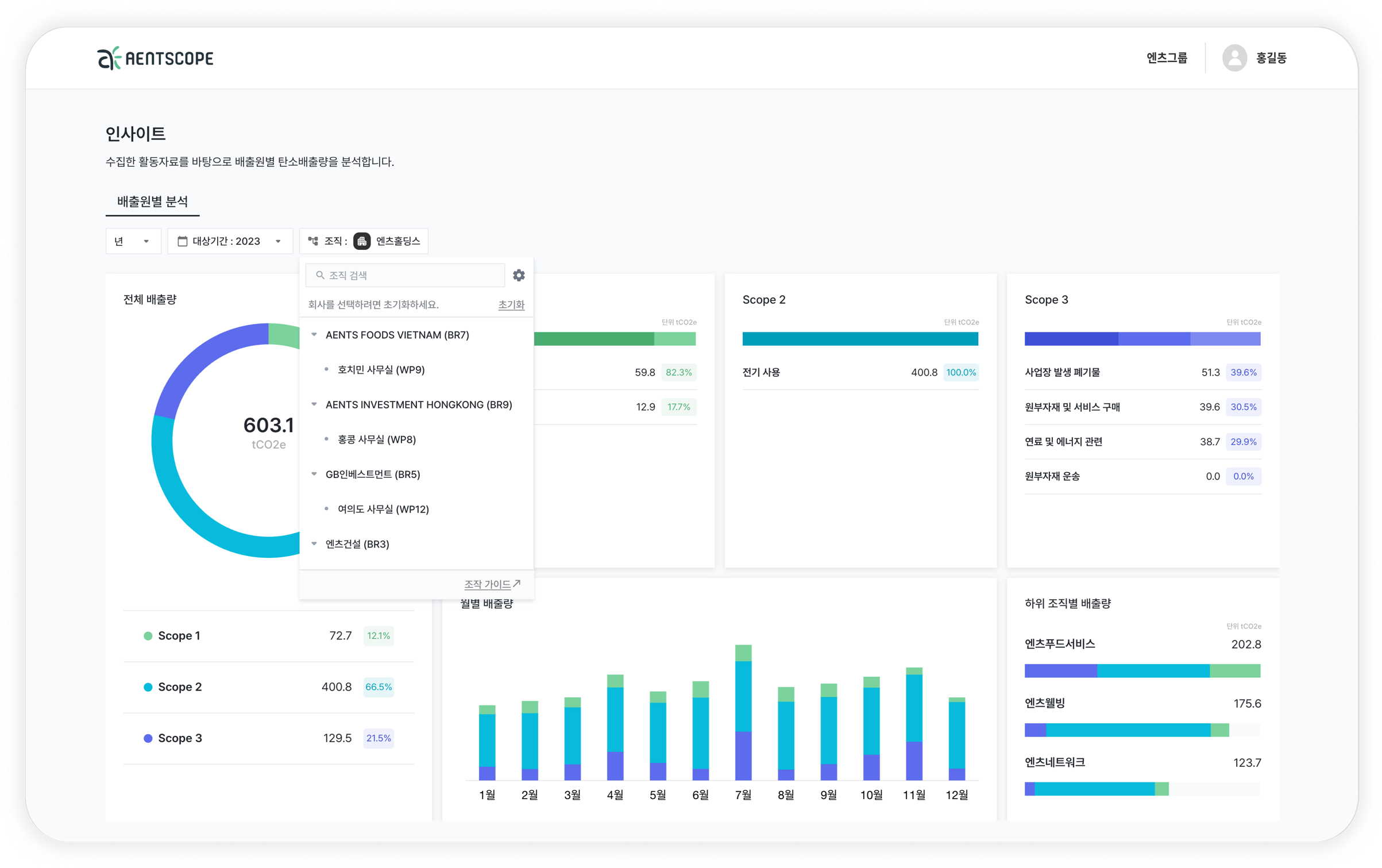Click the July bar in monthly chart
1382x868 pixels.
click(x=743, y=712)
